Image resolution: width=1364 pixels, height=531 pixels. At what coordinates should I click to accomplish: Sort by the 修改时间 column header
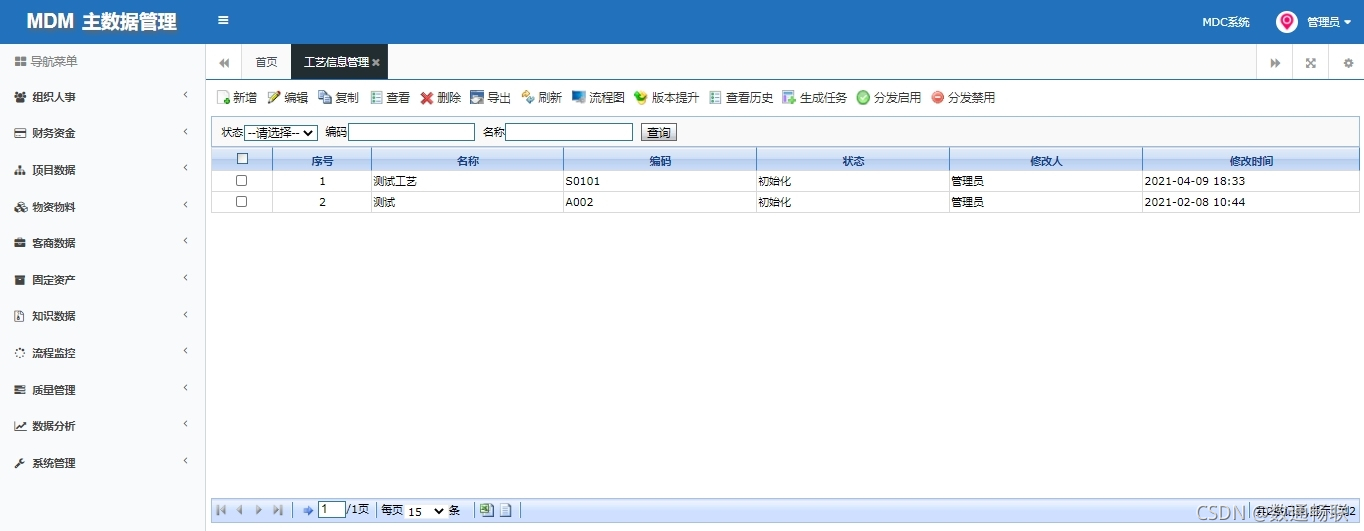click(1251, 160)
